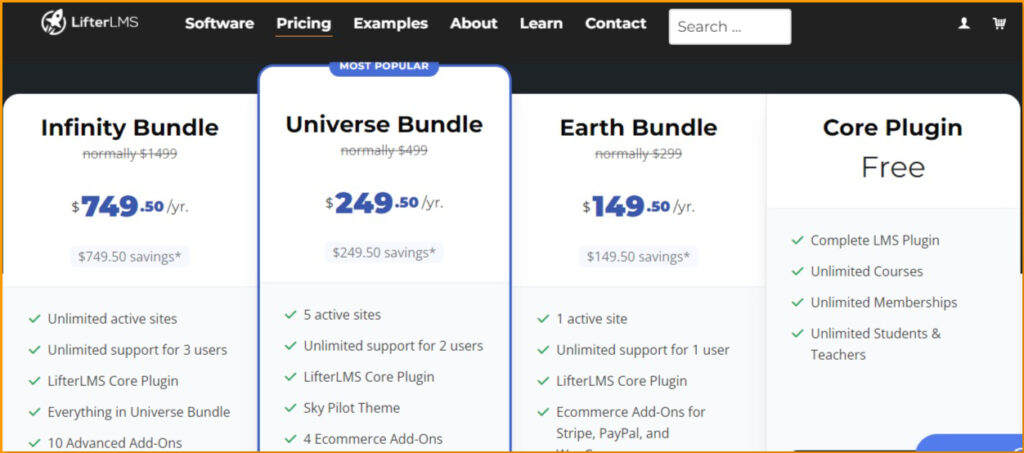This screenshot has height=453, width=1024.
Task: Click the checkmark beside Sky Pilot Theme
Action: [x=290, y=408]
